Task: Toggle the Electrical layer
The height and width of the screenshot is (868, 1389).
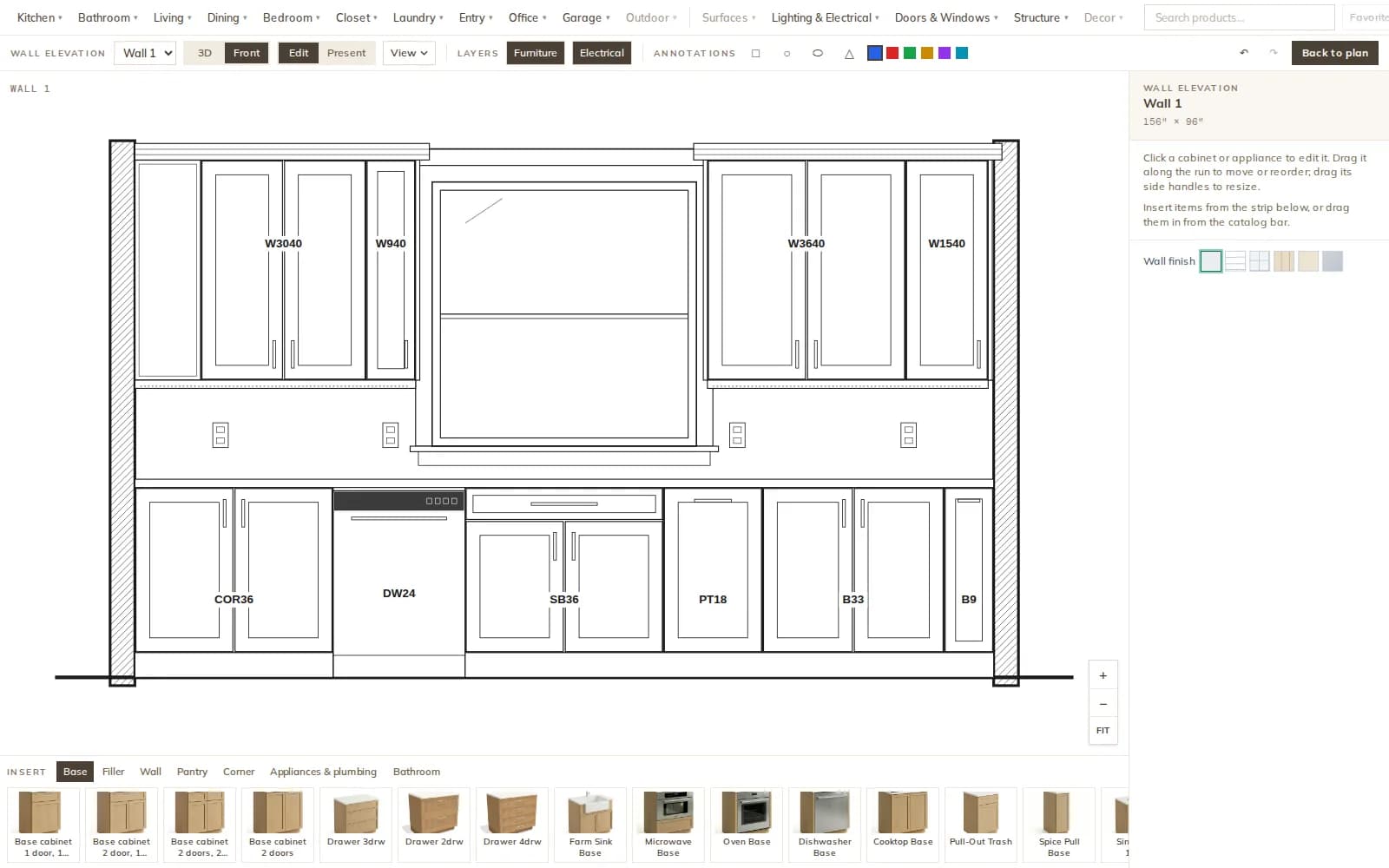Action: pos(602,53)
